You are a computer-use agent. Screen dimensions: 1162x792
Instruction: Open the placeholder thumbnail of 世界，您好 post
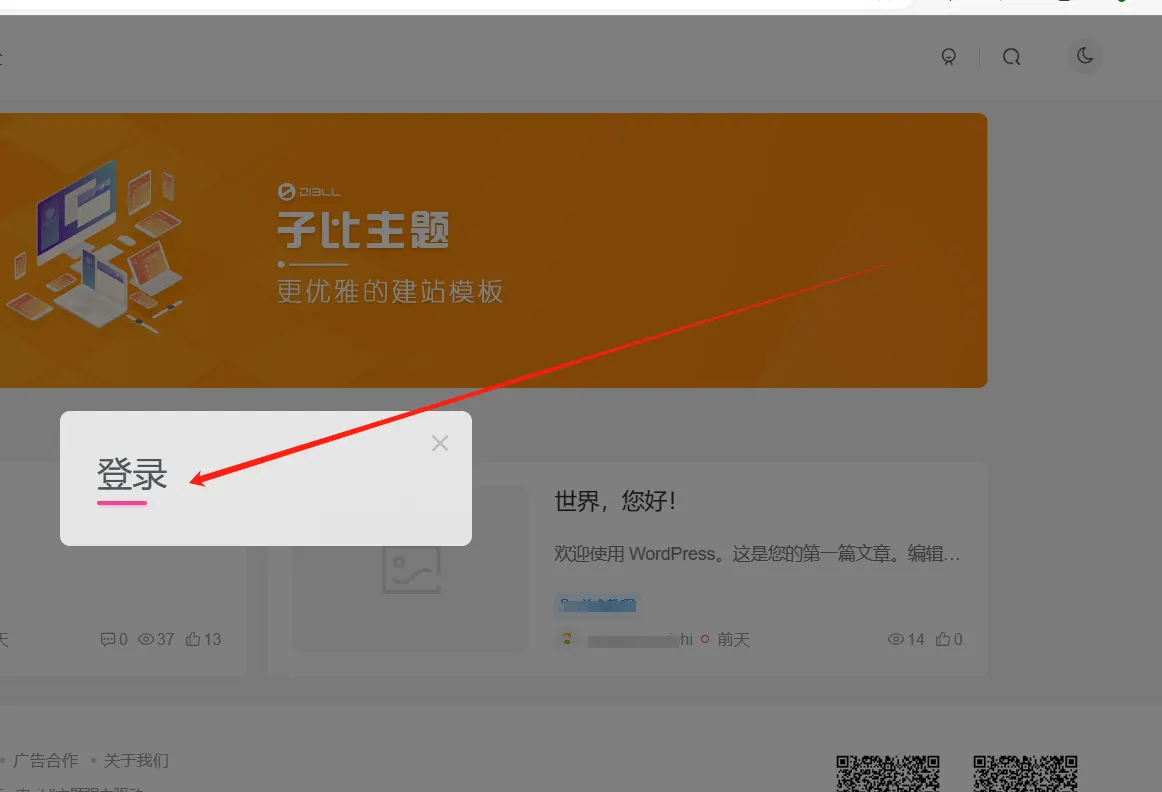411,569
